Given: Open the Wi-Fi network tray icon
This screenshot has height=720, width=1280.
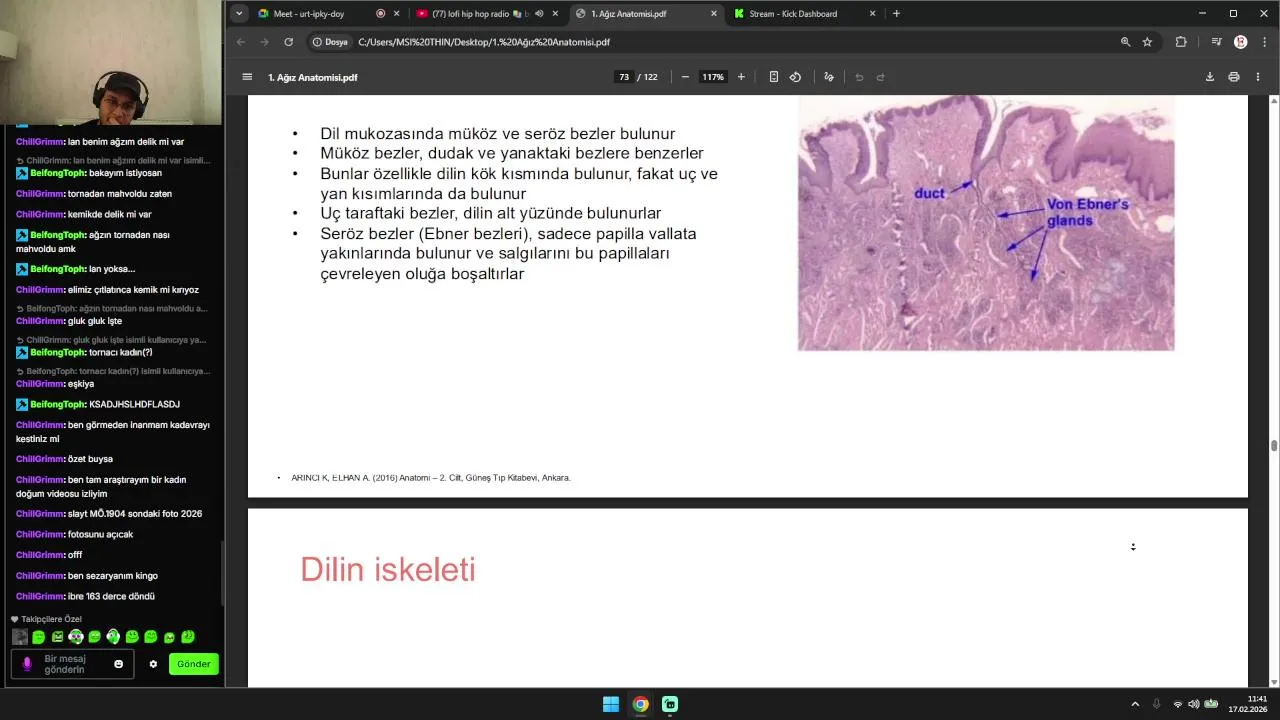Looking at the screenshot, I should coord(1178,704).
